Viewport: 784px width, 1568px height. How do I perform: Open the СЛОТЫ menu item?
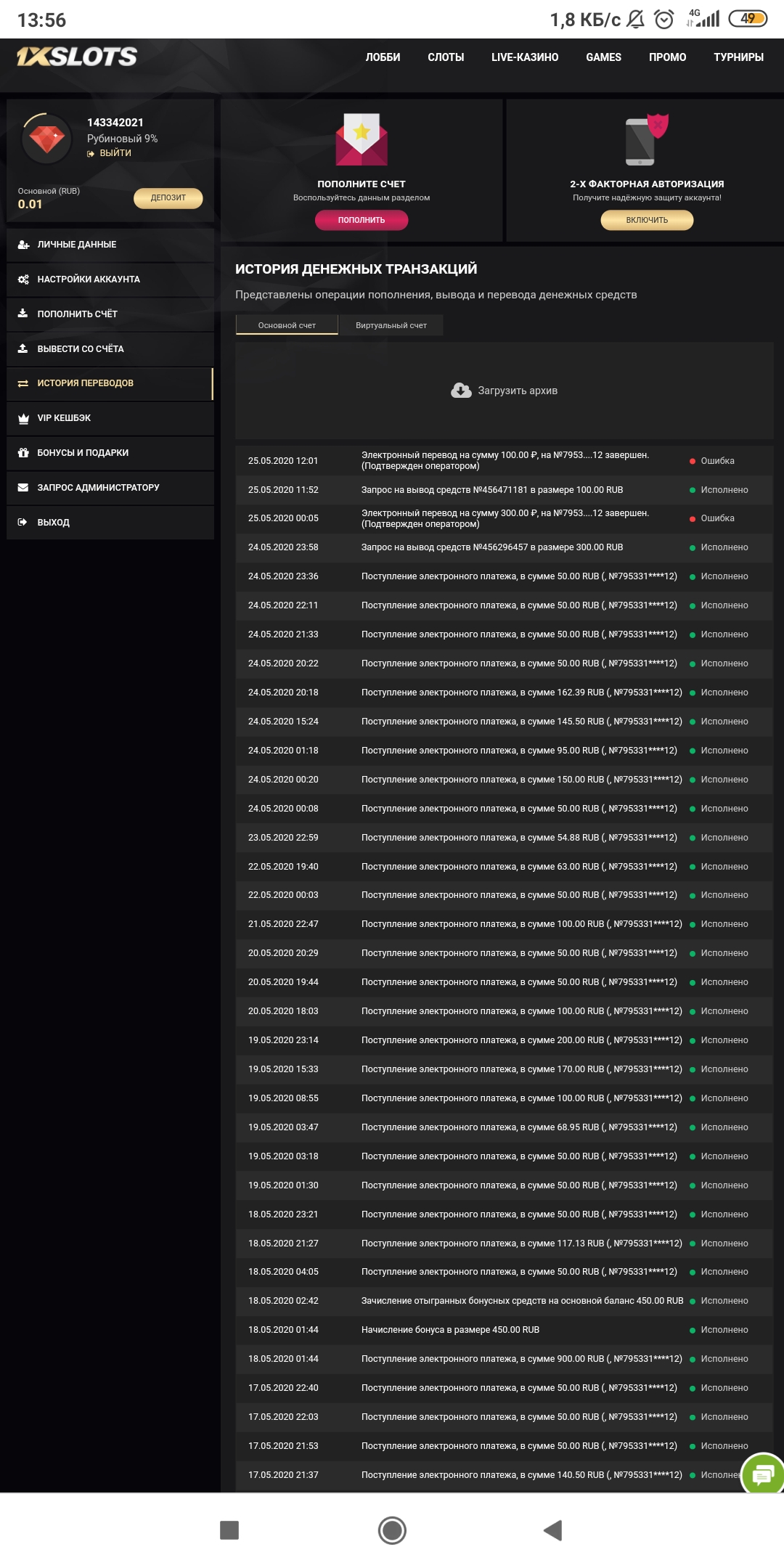tap(446, 57)
